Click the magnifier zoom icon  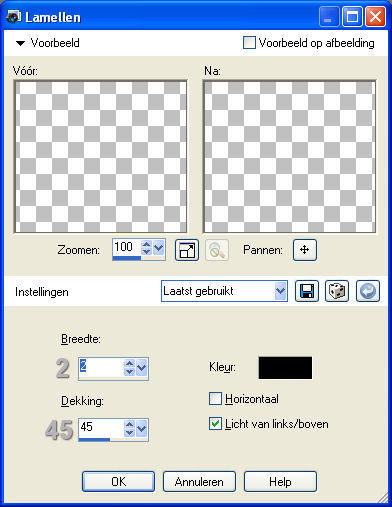pyautogui.click(x=217, y=250)
